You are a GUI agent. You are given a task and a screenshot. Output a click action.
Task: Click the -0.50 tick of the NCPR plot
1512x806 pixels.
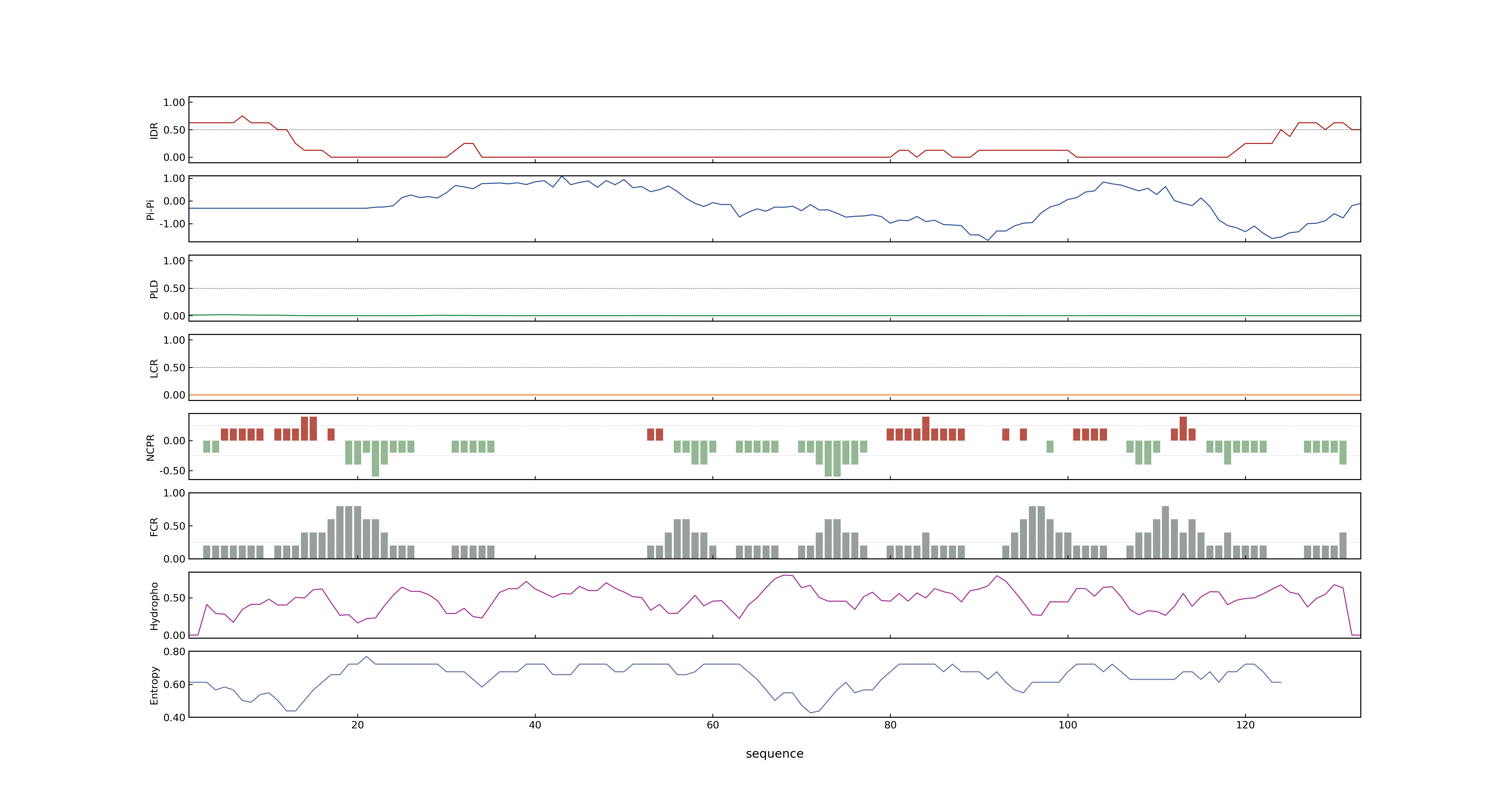[x=172, y=471]
